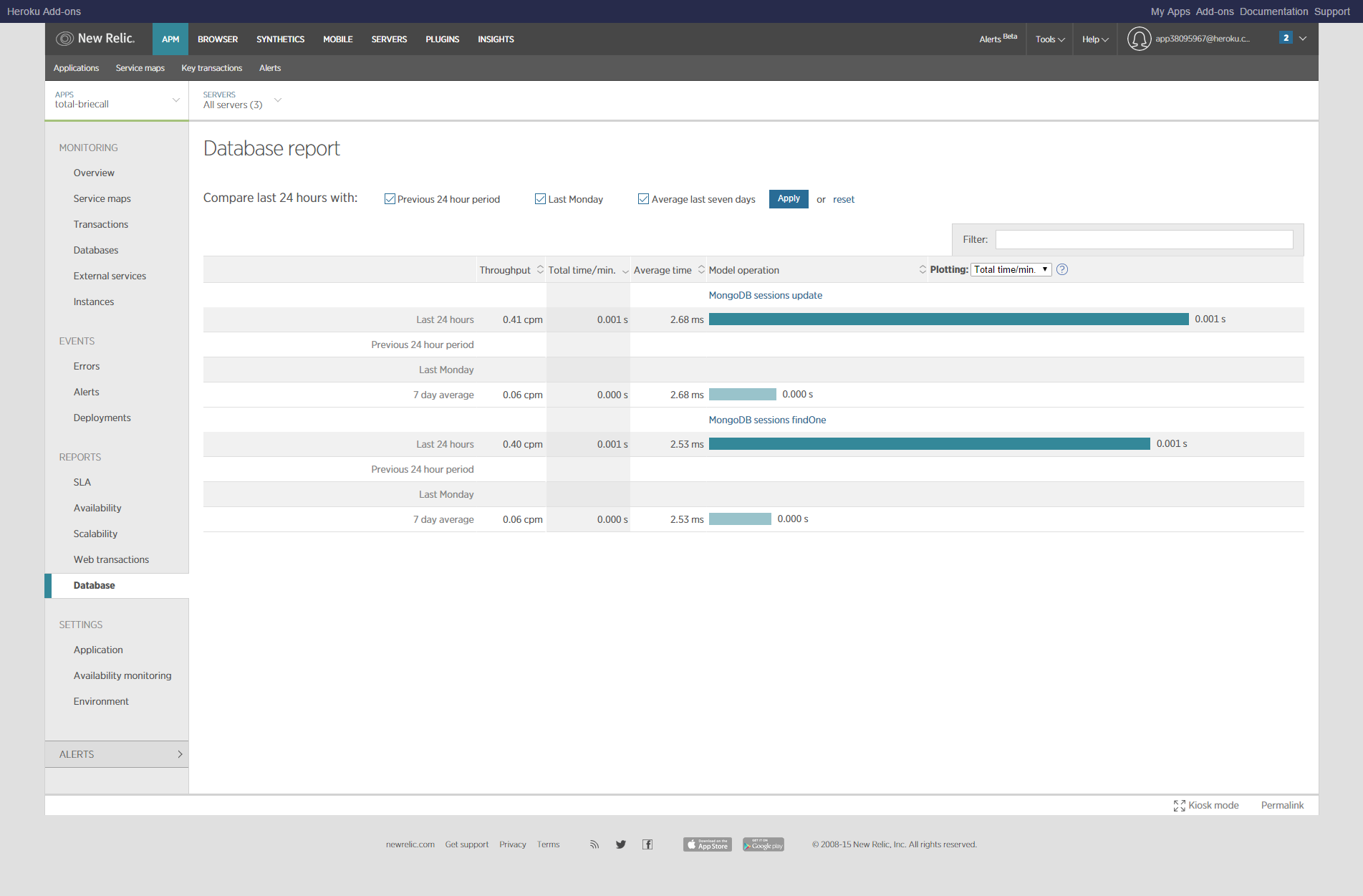Open Environment settings
This screenshot has height=896, width=1363.
(x=101, y=701)
